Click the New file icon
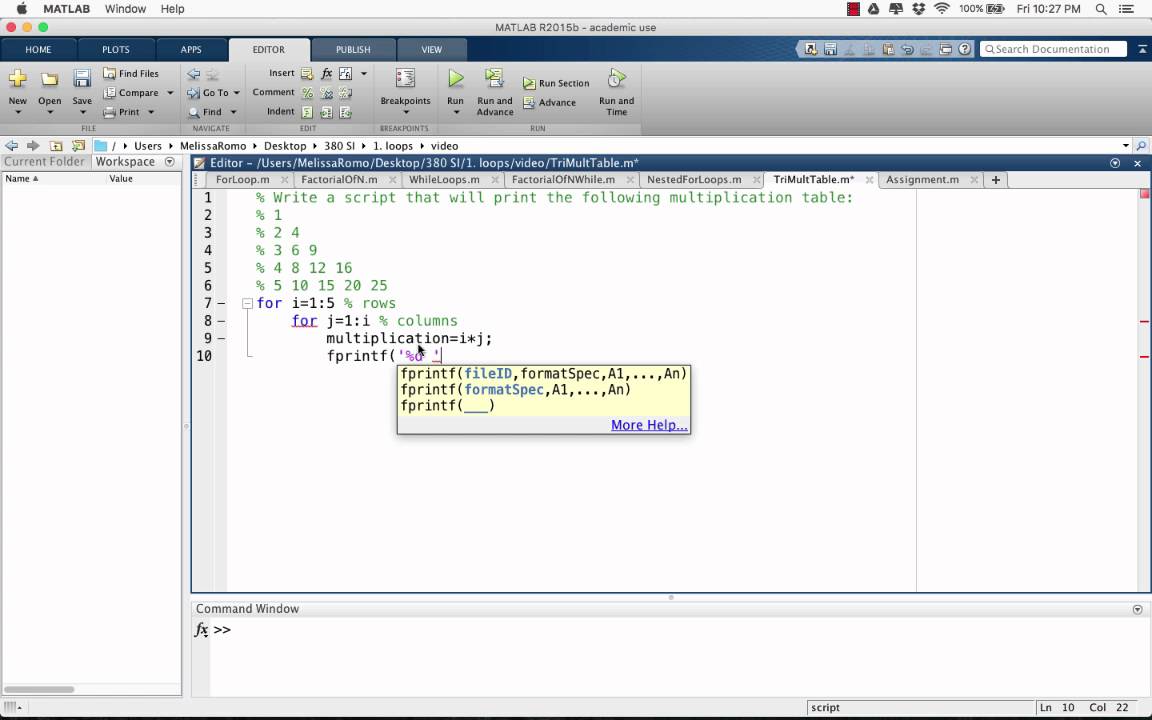Viewport: 1152px width, 720px height. [x=18, y=79]
